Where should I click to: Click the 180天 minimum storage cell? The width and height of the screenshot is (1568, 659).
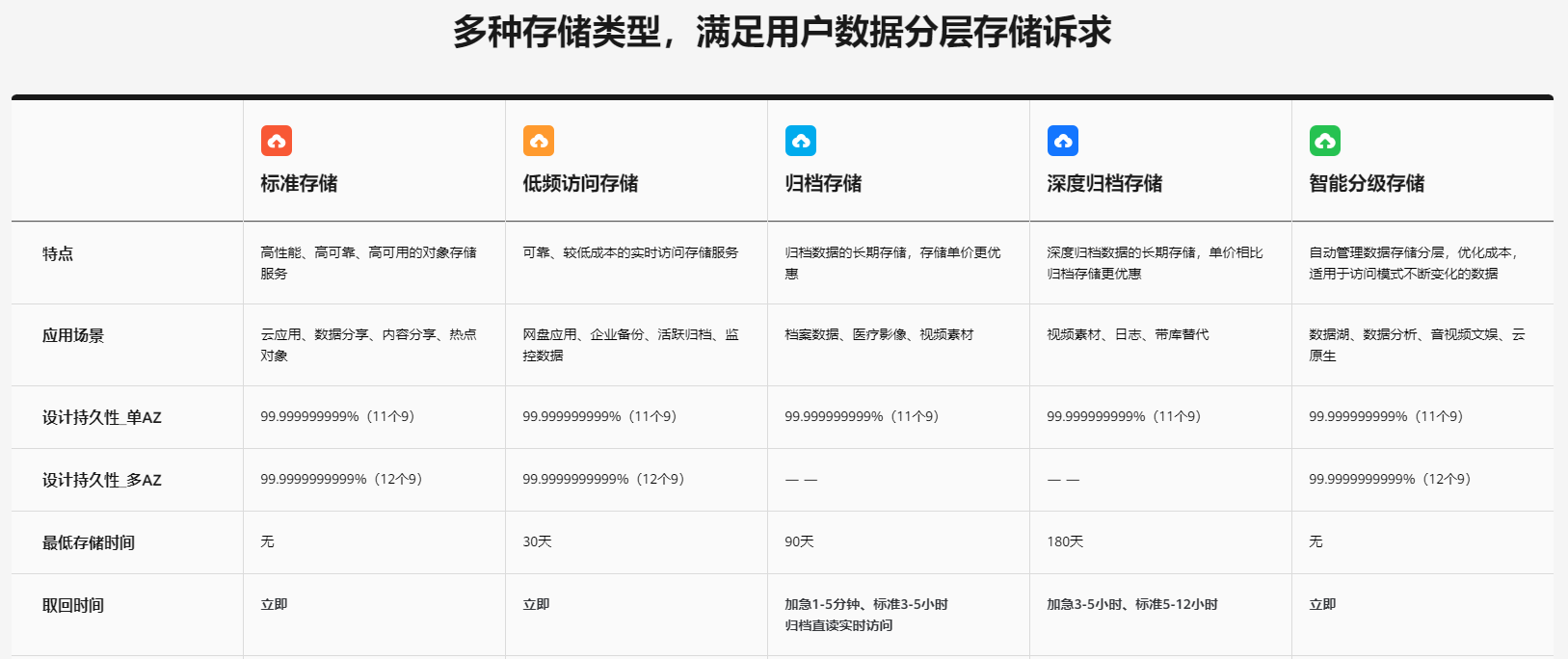pos(1065,541)
